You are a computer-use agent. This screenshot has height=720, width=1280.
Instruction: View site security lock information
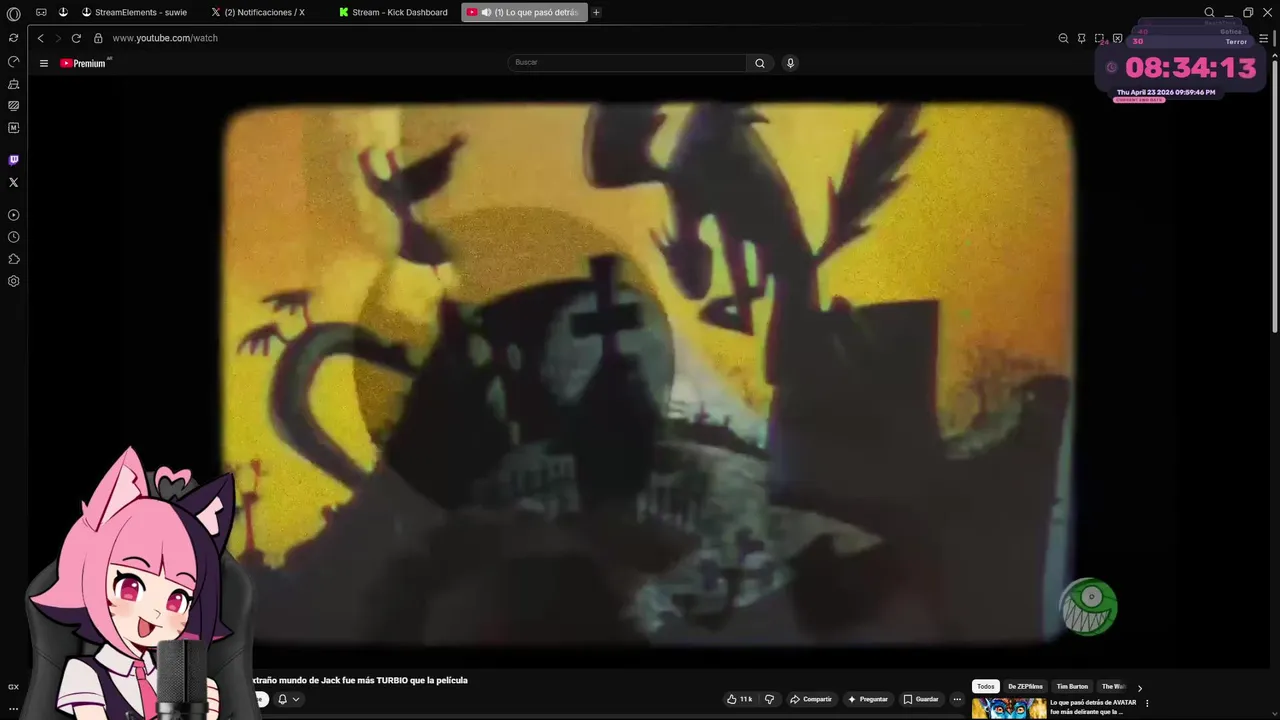pos(98,38)
